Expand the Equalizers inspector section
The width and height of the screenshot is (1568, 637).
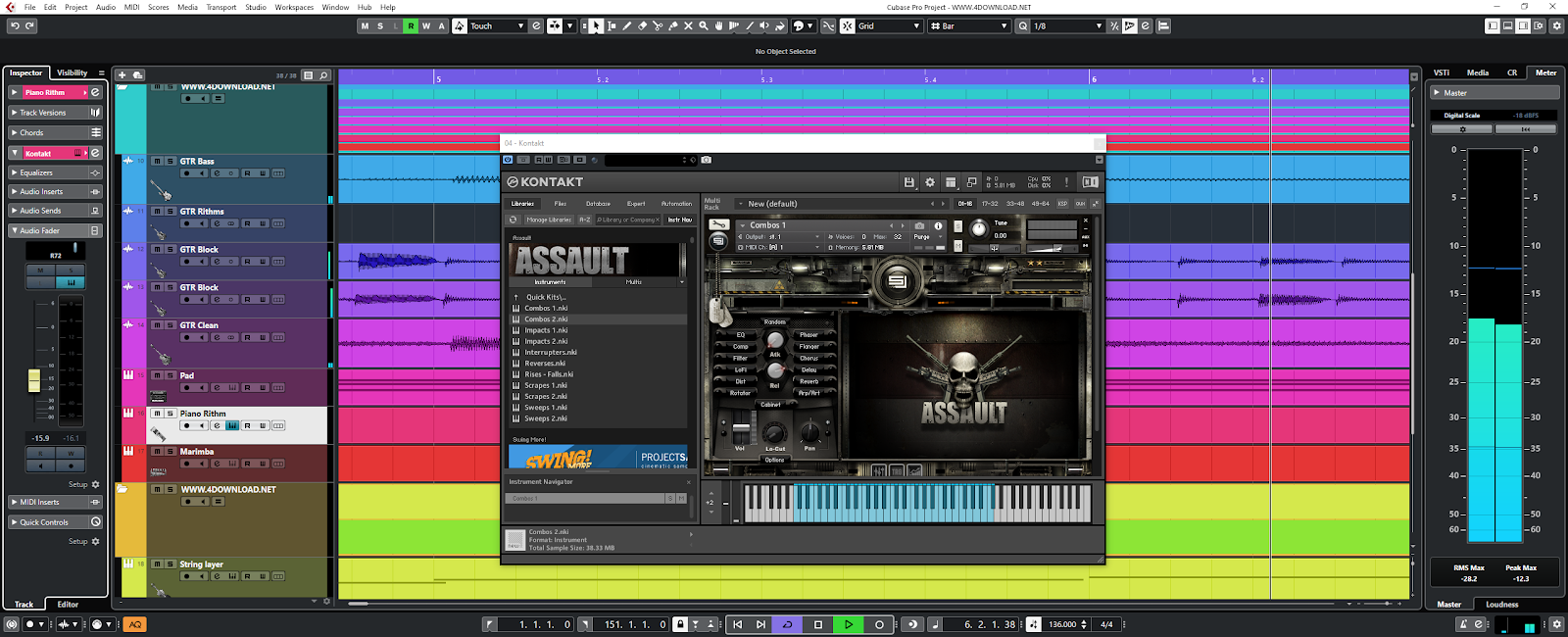(x=36, y=172)
